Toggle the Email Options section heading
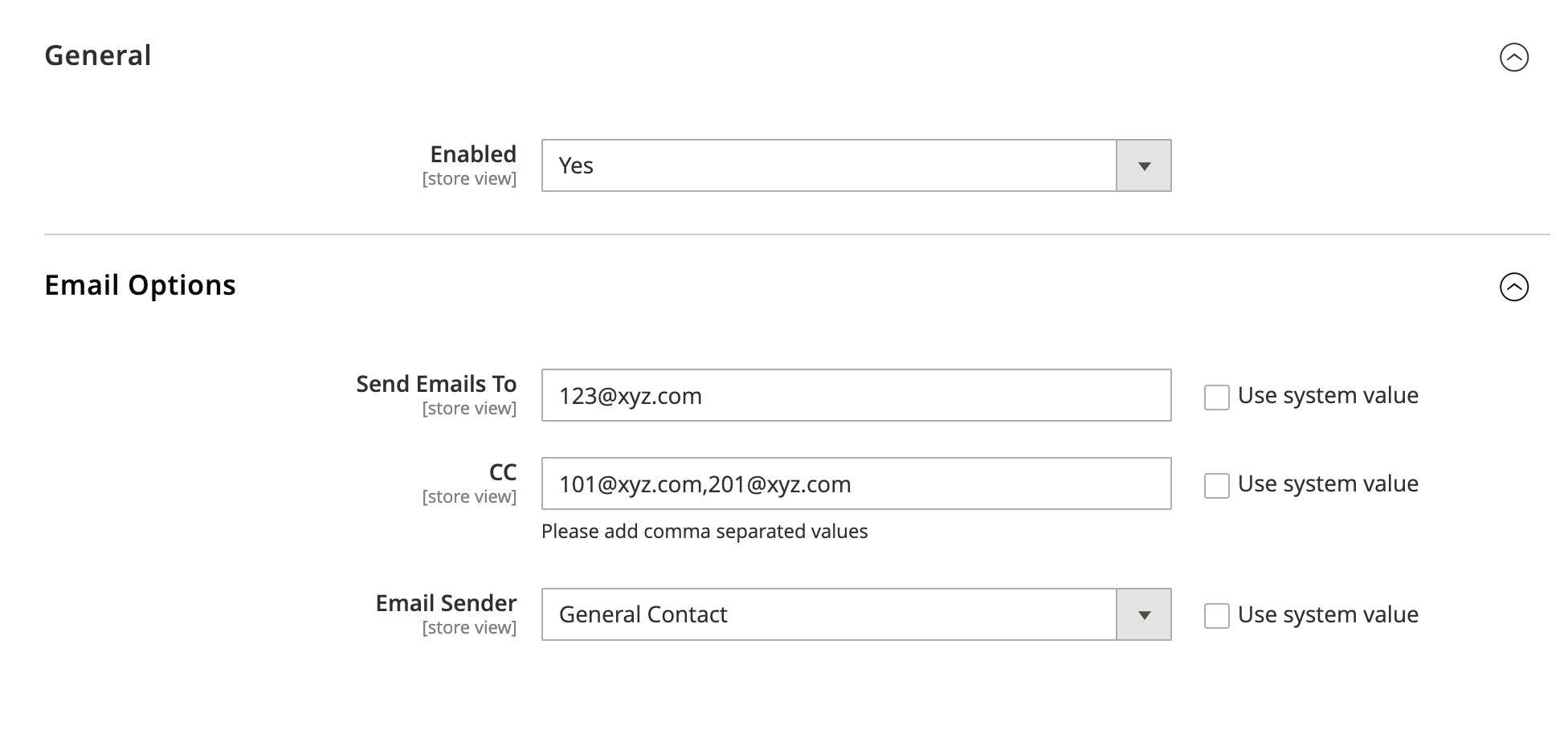This screenshot has width=1568, height=734. 140,285
